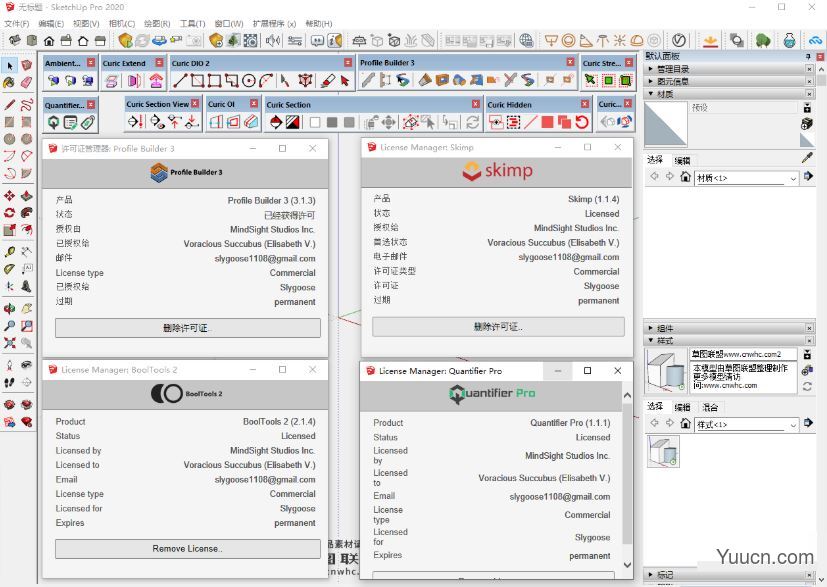Select the Zoom magnifier tool

(9, 326)
